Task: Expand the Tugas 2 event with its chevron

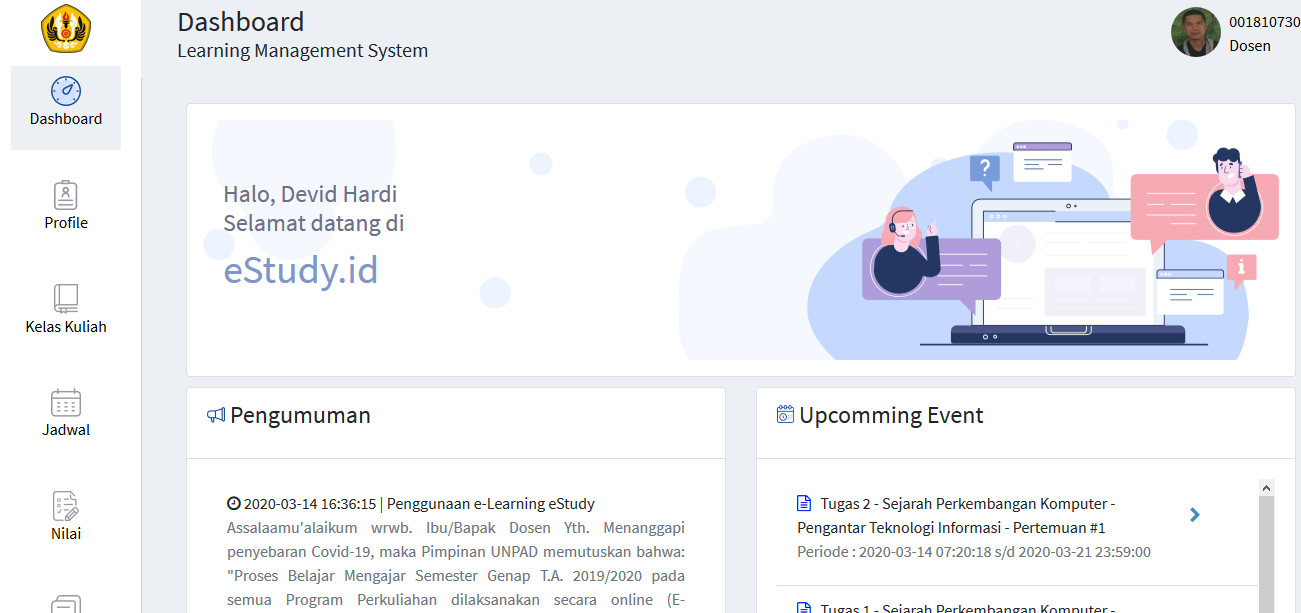Action: (1195, 515)
